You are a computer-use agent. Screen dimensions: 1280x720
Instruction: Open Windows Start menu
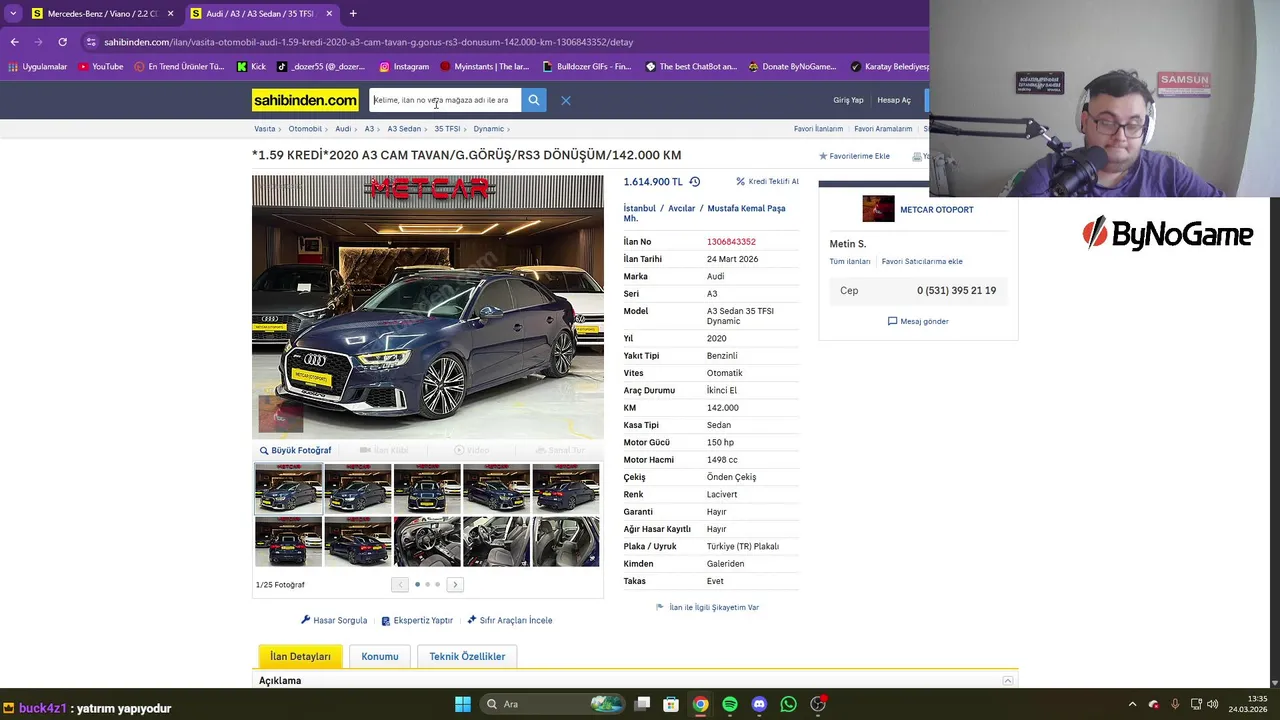click(x=462, y=704)
